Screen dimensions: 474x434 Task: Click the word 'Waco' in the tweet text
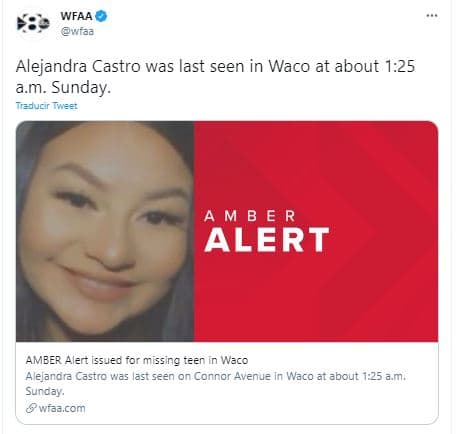(289, 66)
